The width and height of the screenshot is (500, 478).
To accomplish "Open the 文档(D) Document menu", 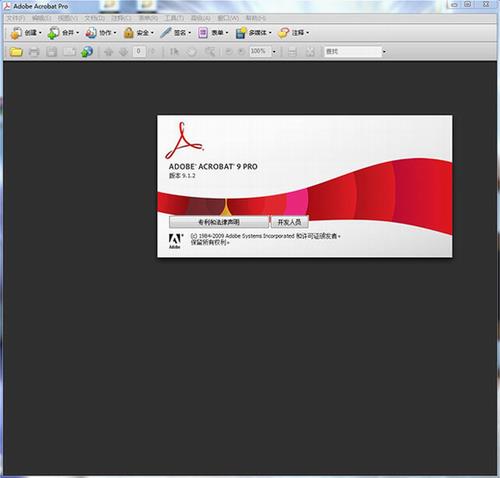I will point(95,18).
